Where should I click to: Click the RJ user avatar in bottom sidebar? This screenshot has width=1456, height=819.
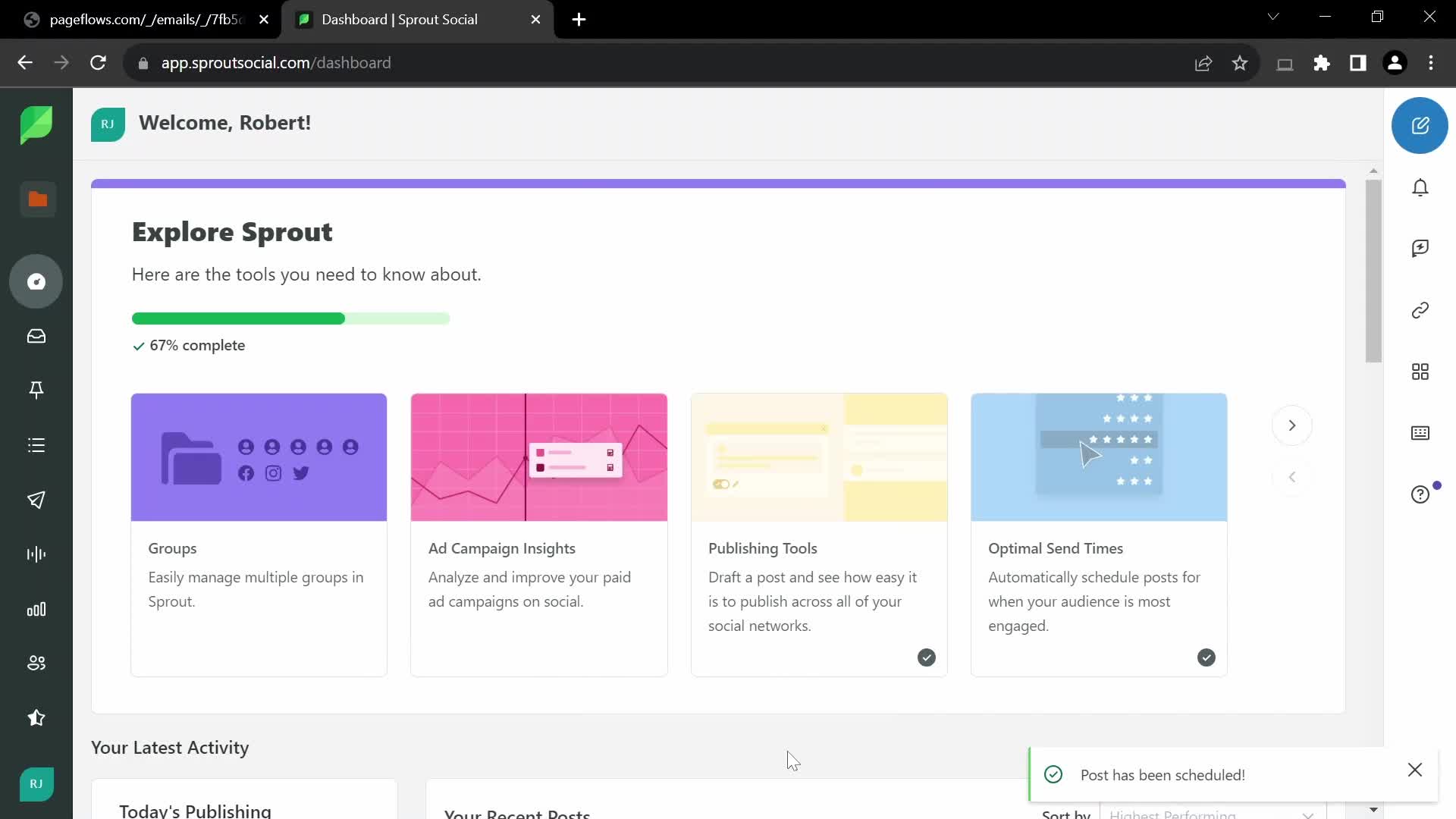tap(35, 783)
